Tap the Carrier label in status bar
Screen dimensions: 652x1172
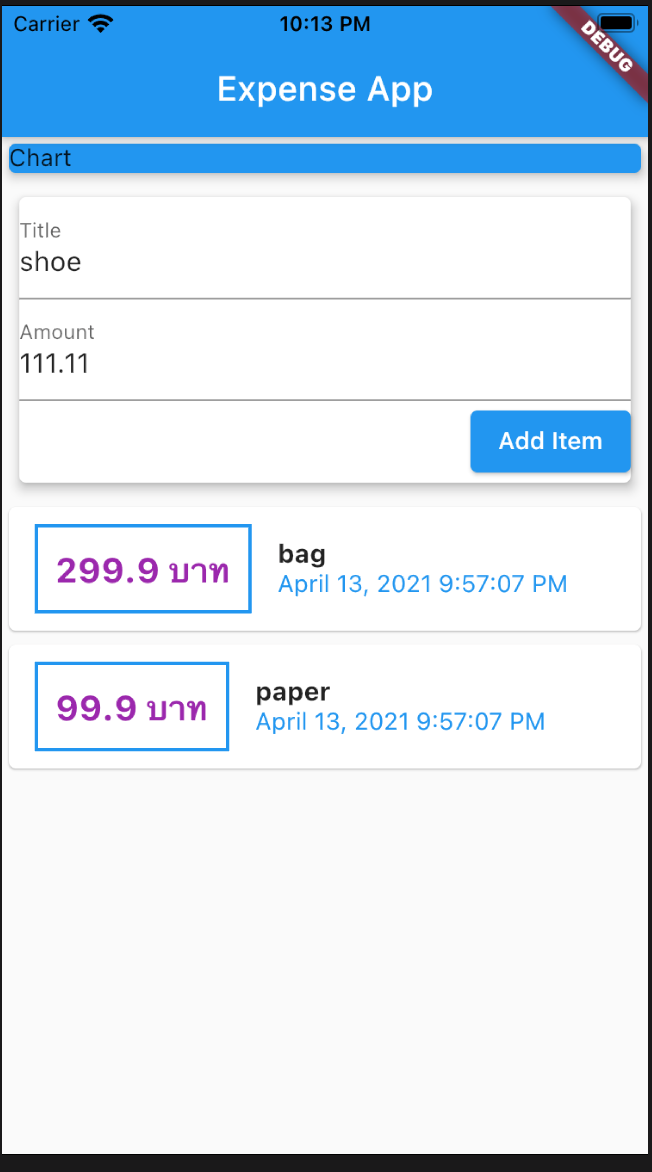[46, 24]
